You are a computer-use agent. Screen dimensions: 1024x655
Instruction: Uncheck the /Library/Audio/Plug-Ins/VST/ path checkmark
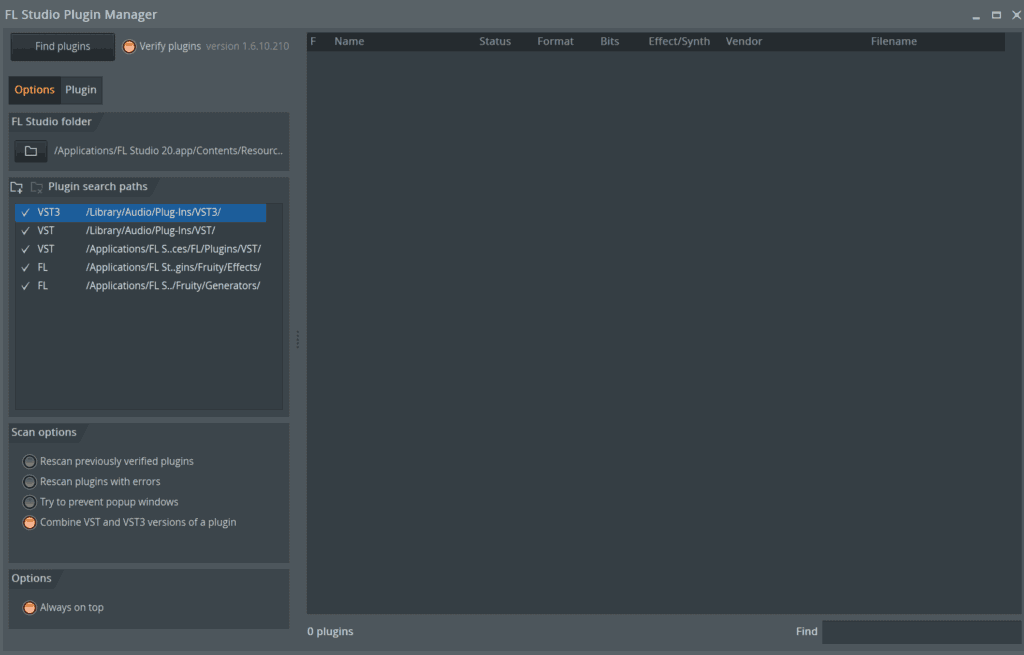click(25, 231)
